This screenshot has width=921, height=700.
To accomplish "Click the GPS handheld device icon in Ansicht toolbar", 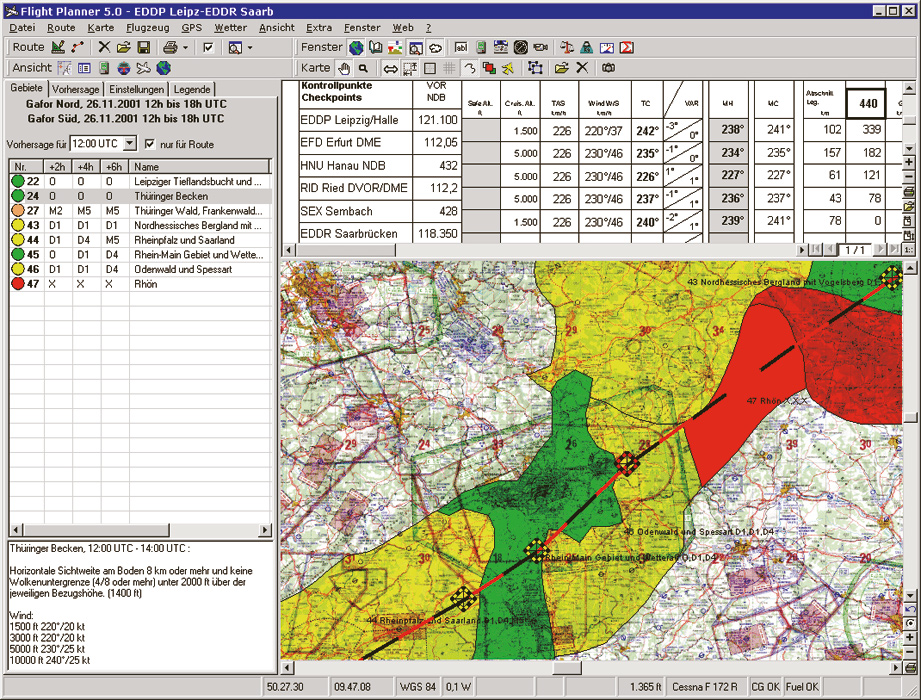I will [104, 69].
